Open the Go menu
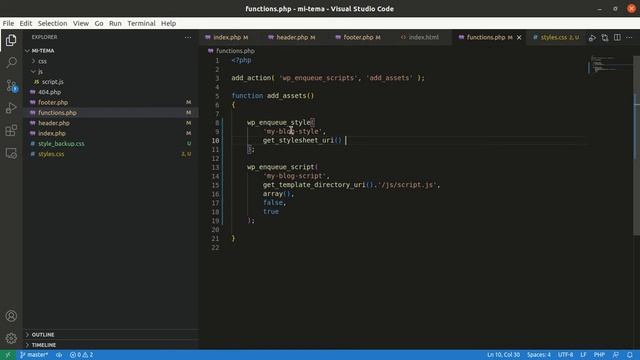640x360 pixels. point(99,23)
